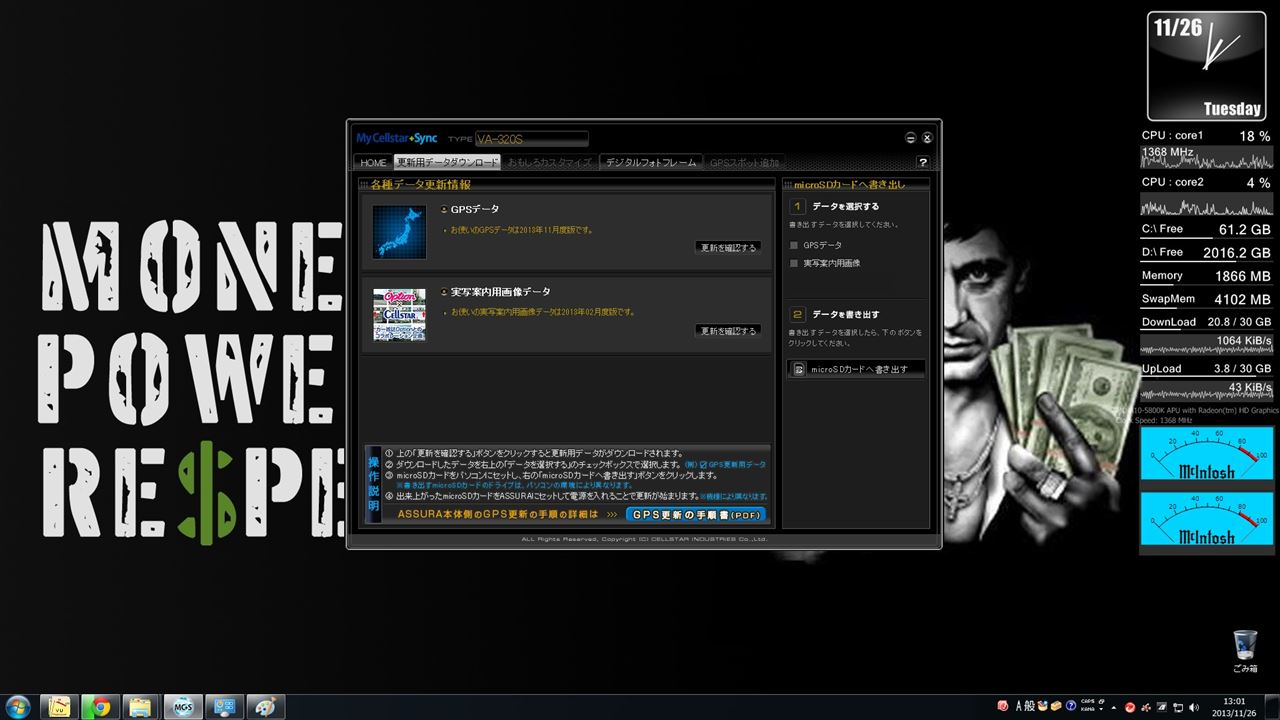Open the taskbar clock showing 13:01
Screen dimensions: 1280x720
click(x=1234, y=707)
